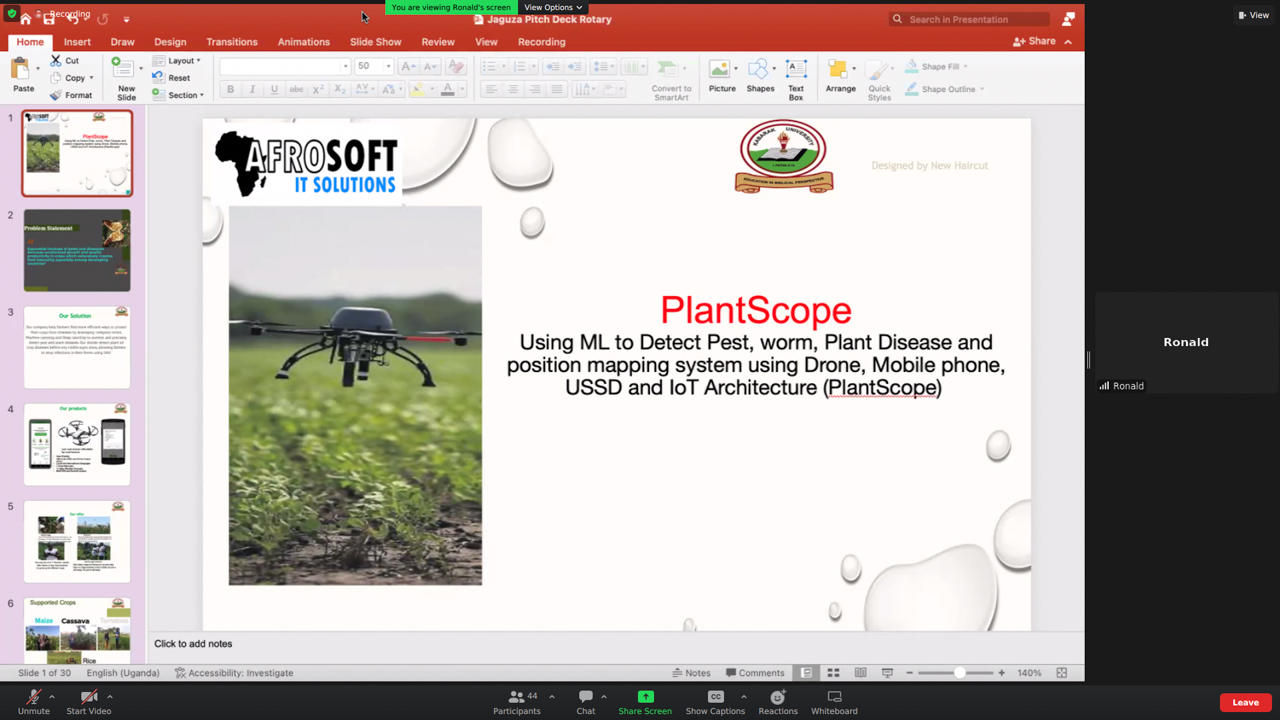The height and width of the screenshot is (720, 1280).
Task: Select slide 2 Problem Statement thumbnail
Action: [77, 250]
